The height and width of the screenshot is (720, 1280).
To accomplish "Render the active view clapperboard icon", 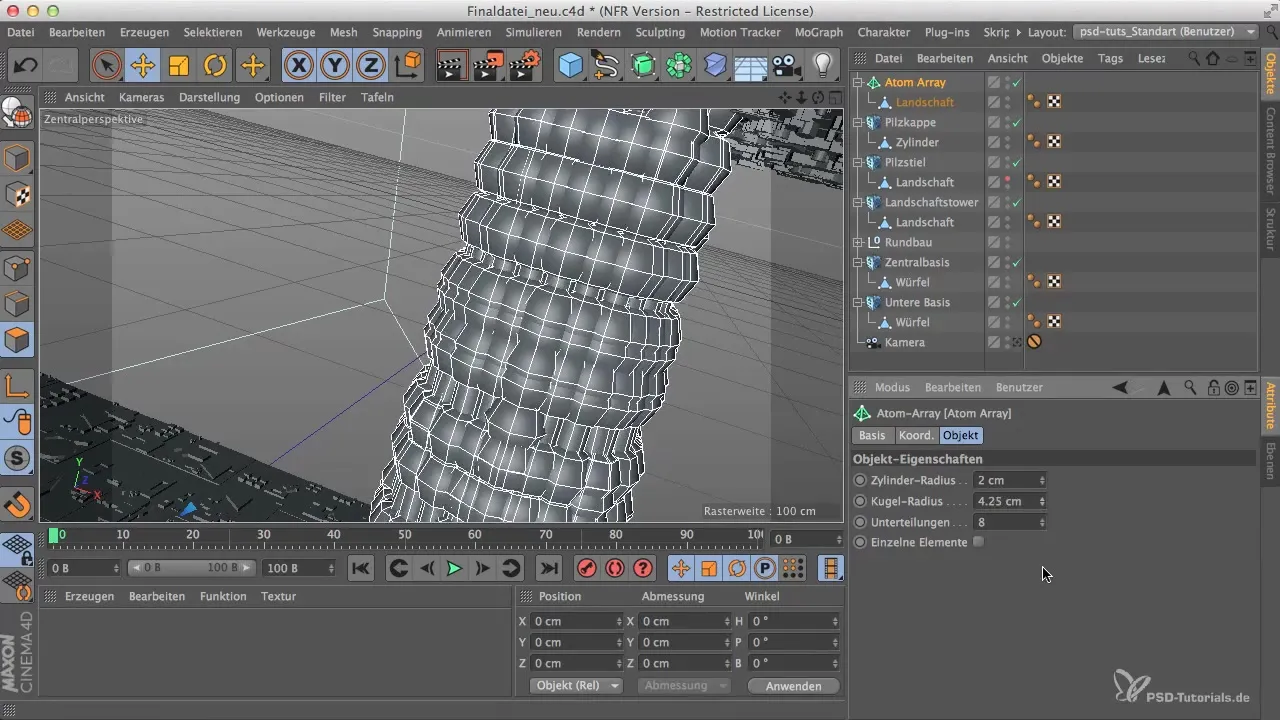I will coord(453,66).
